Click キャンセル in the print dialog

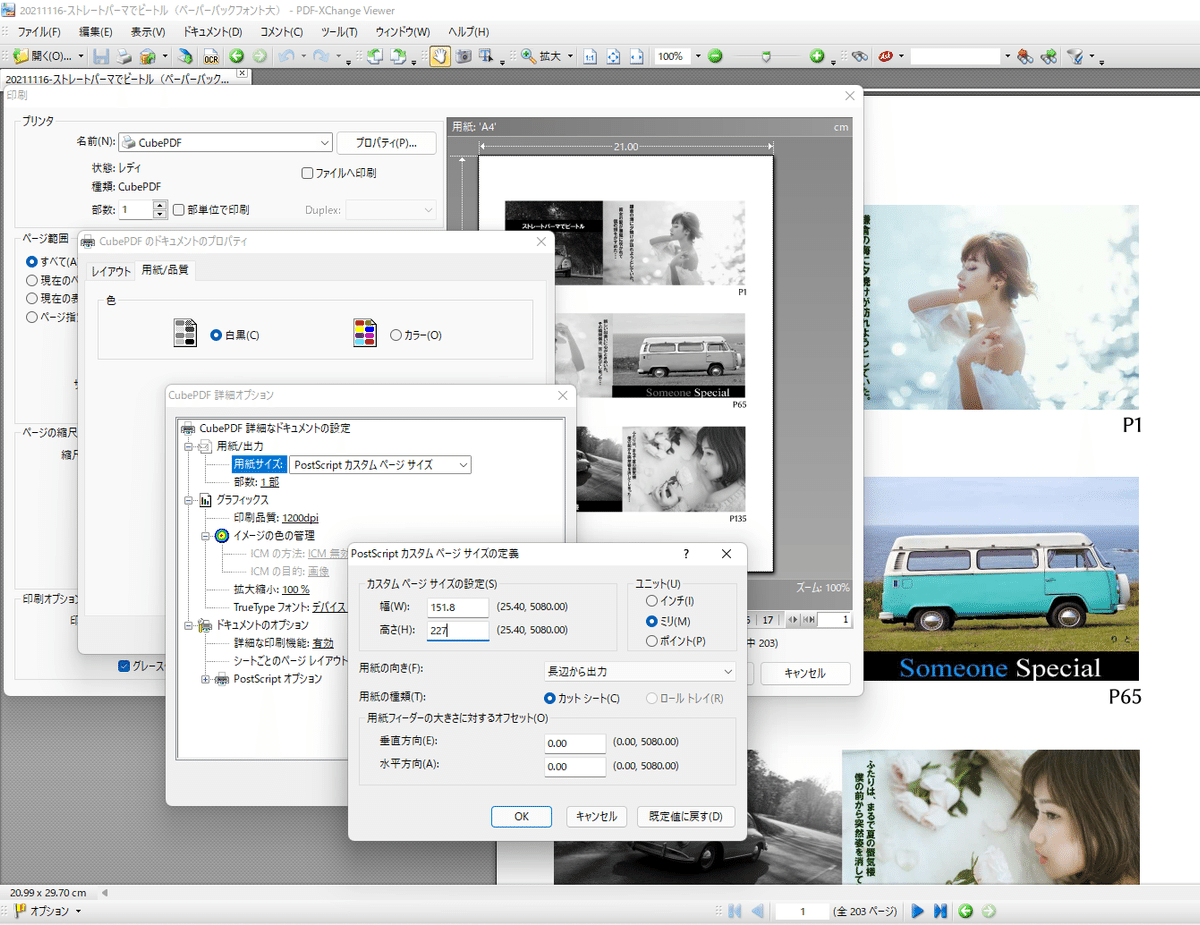click(805, 673)
